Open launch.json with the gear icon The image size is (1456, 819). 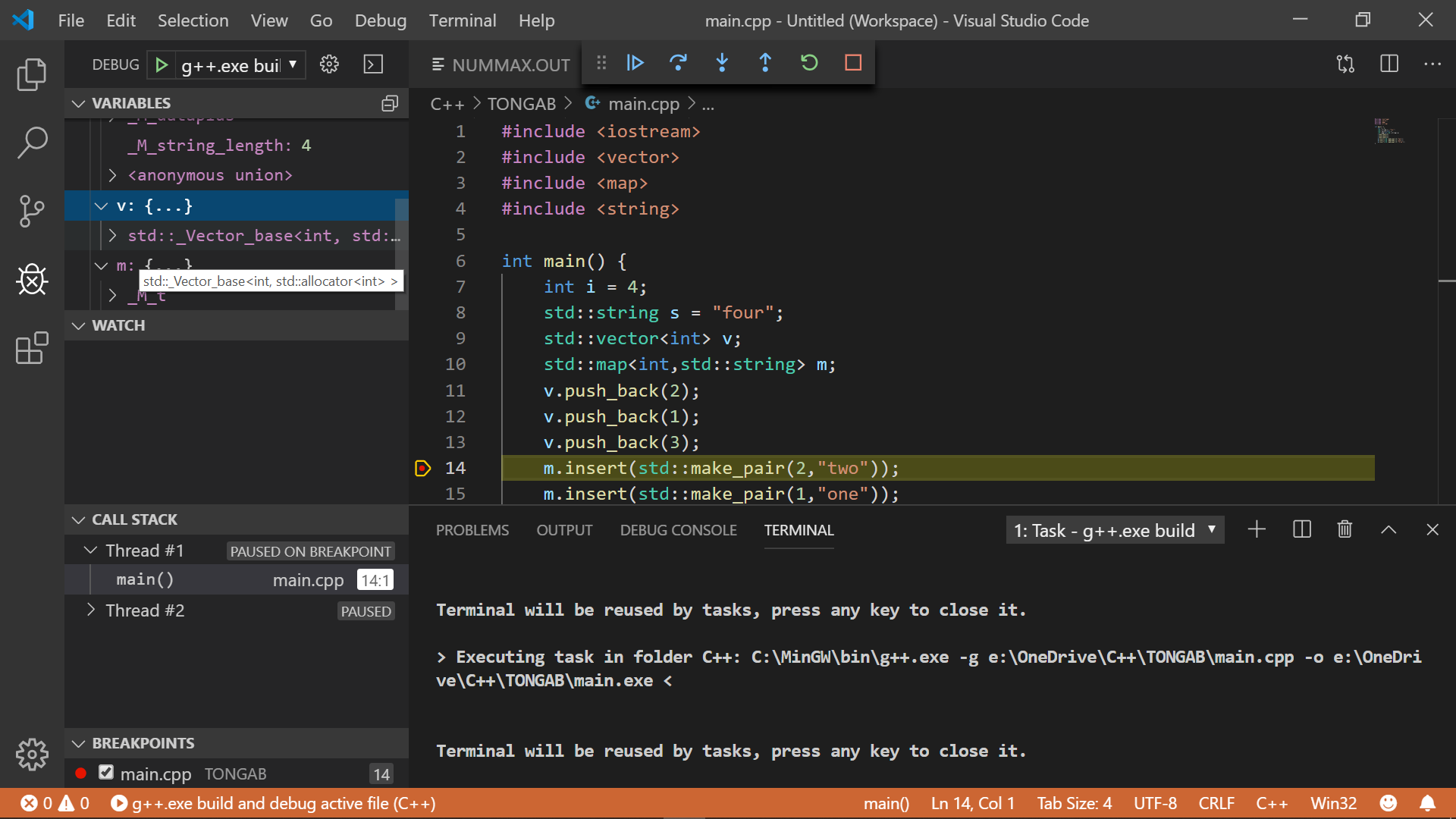(x=329, y=64)
